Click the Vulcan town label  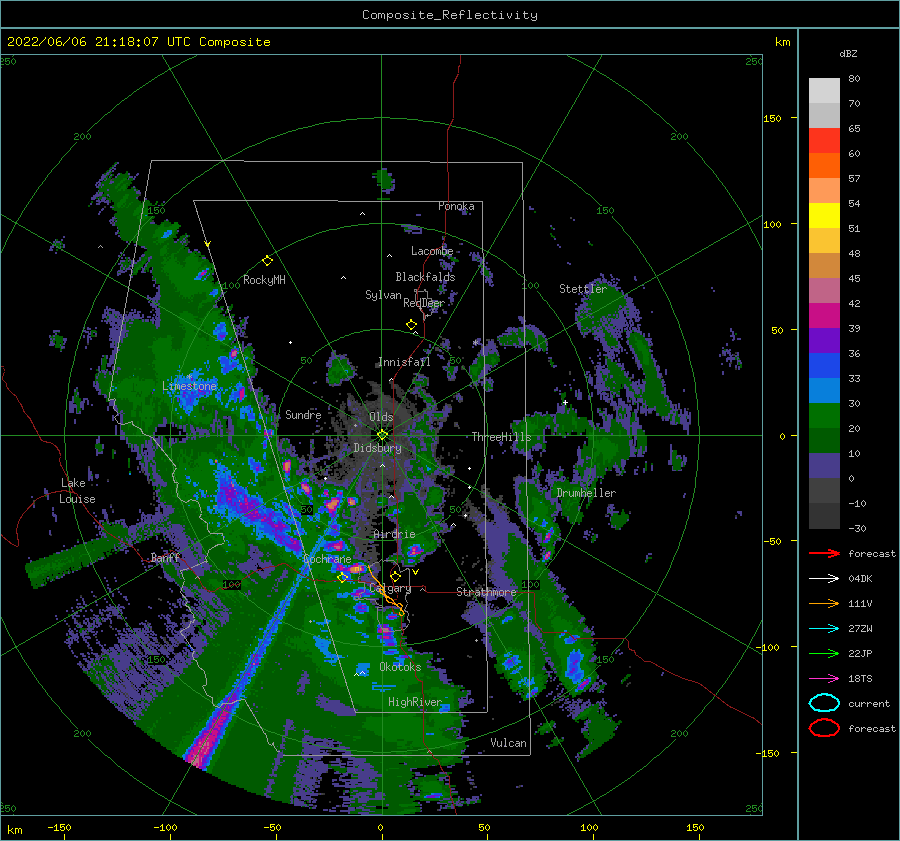coord(509,743)
